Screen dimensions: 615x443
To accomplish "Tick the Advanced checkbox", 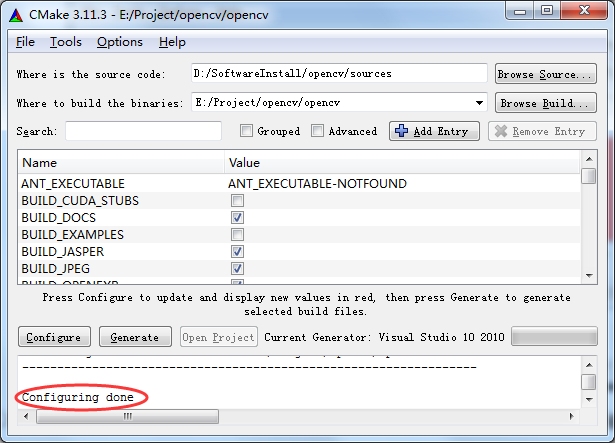I will 318,131.
